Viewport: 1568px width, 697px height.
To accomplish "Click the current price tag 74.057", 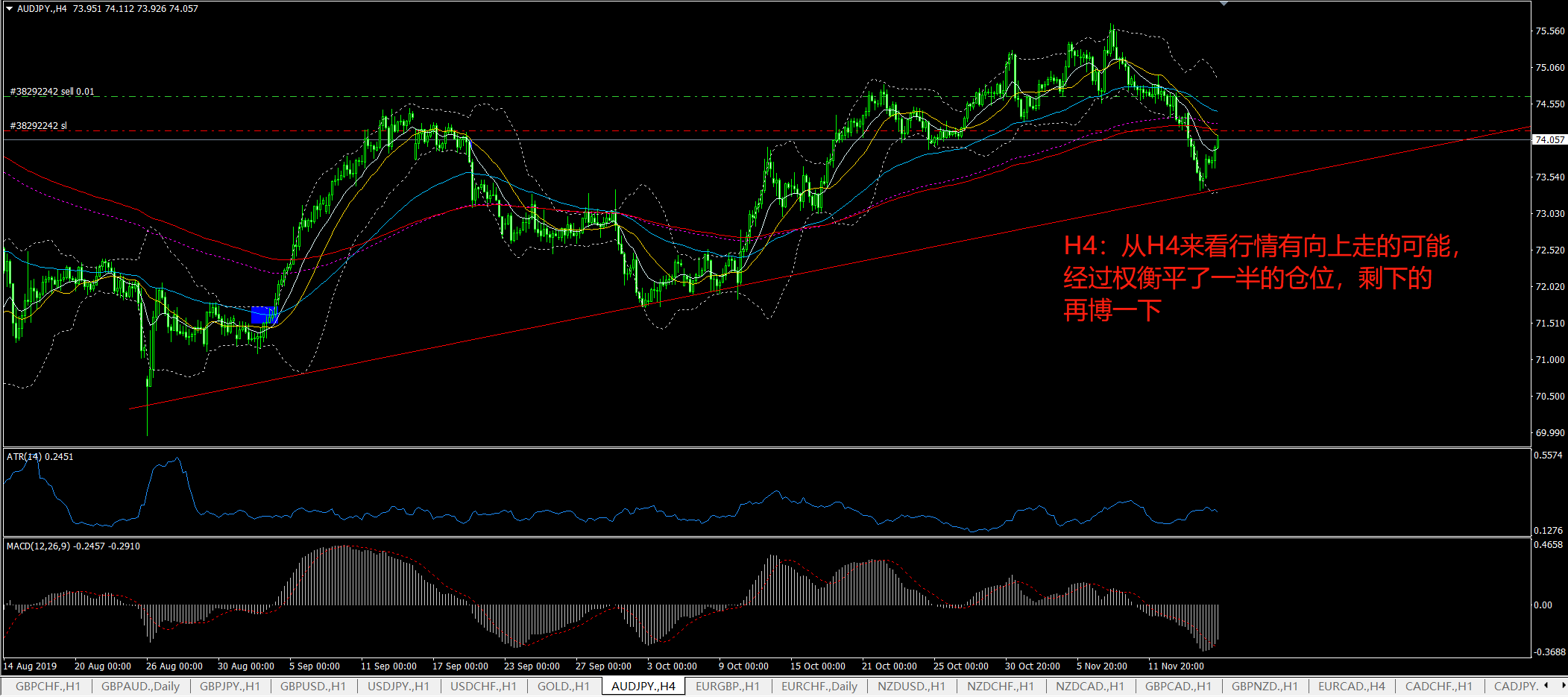I will click(1549, 140).
